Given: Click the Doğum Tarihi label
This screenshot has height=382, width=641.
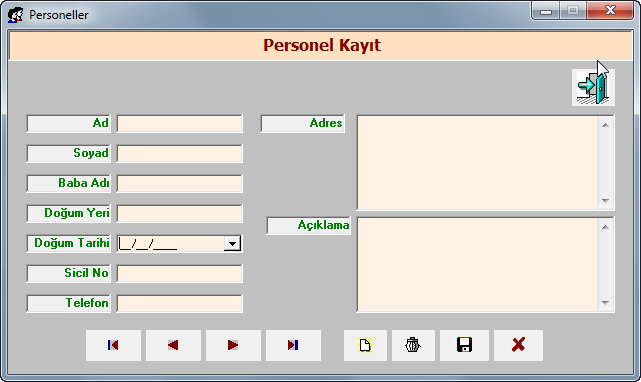Looking at the screenshot, I should pos(69,243).
